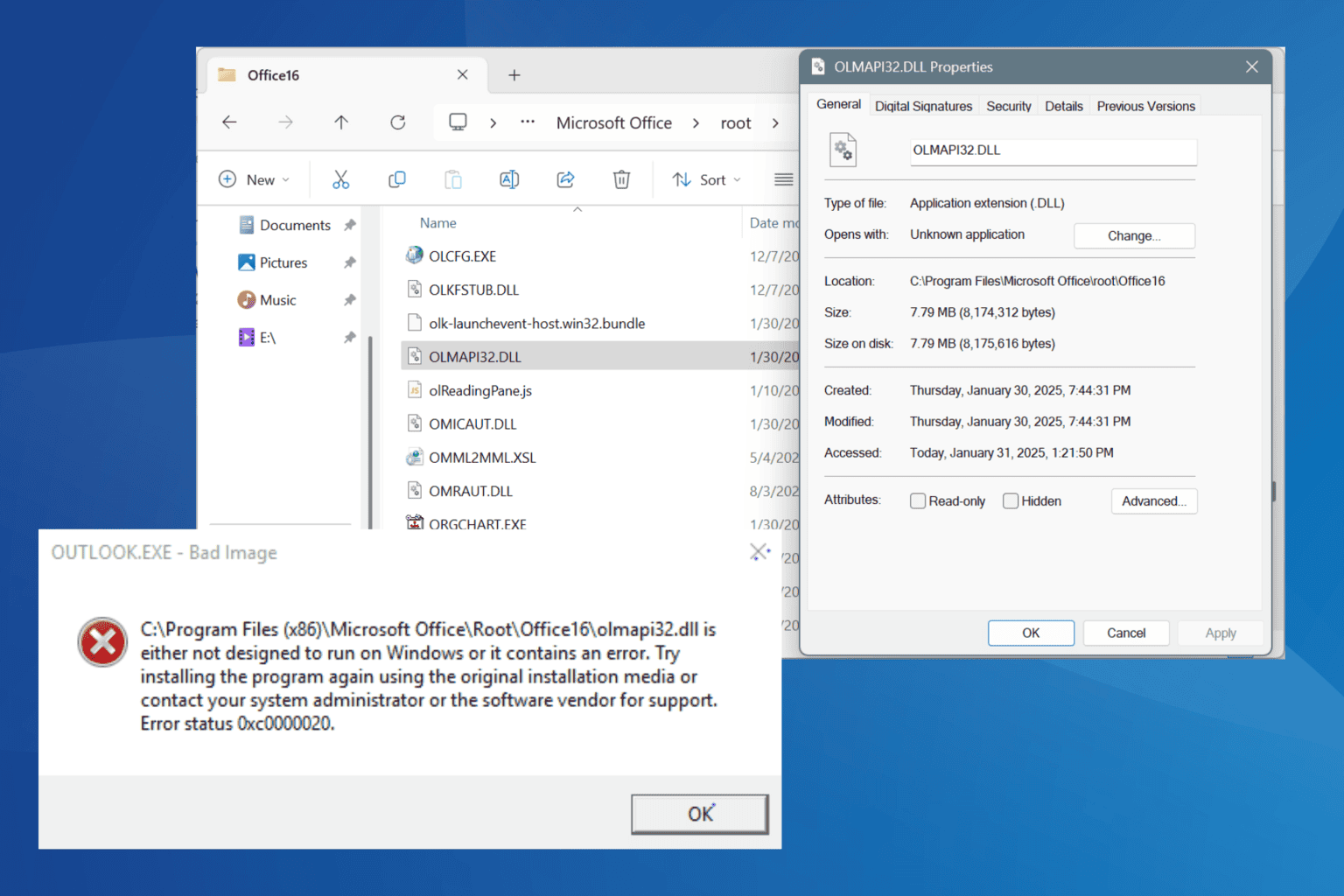This screenshot has height=896, width=1344.
Task: Click the E:\ drive icon in sidebar
Action: [x=246, y=338]
